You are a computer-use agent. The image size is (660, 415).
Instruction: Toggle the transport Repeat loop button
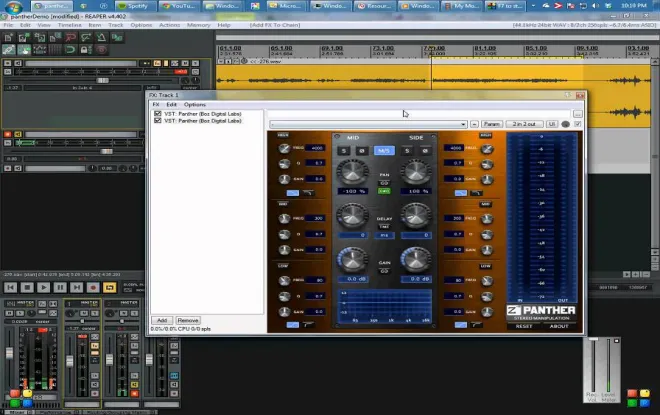pos(109,287)
